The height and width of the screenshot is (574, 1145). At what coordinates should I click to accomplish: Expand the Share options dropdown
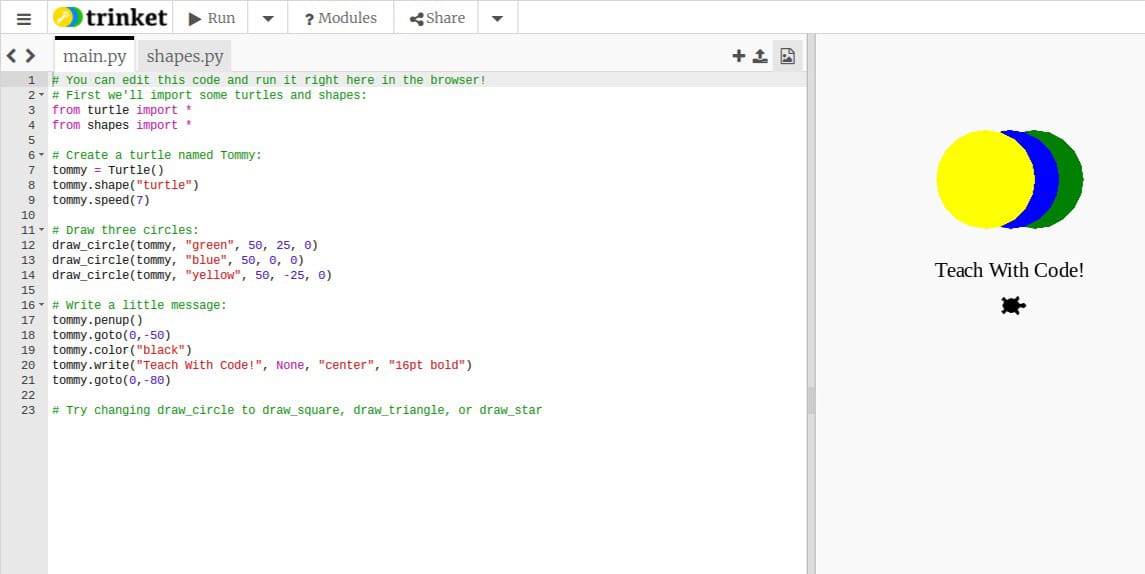[x=498, y=18]
